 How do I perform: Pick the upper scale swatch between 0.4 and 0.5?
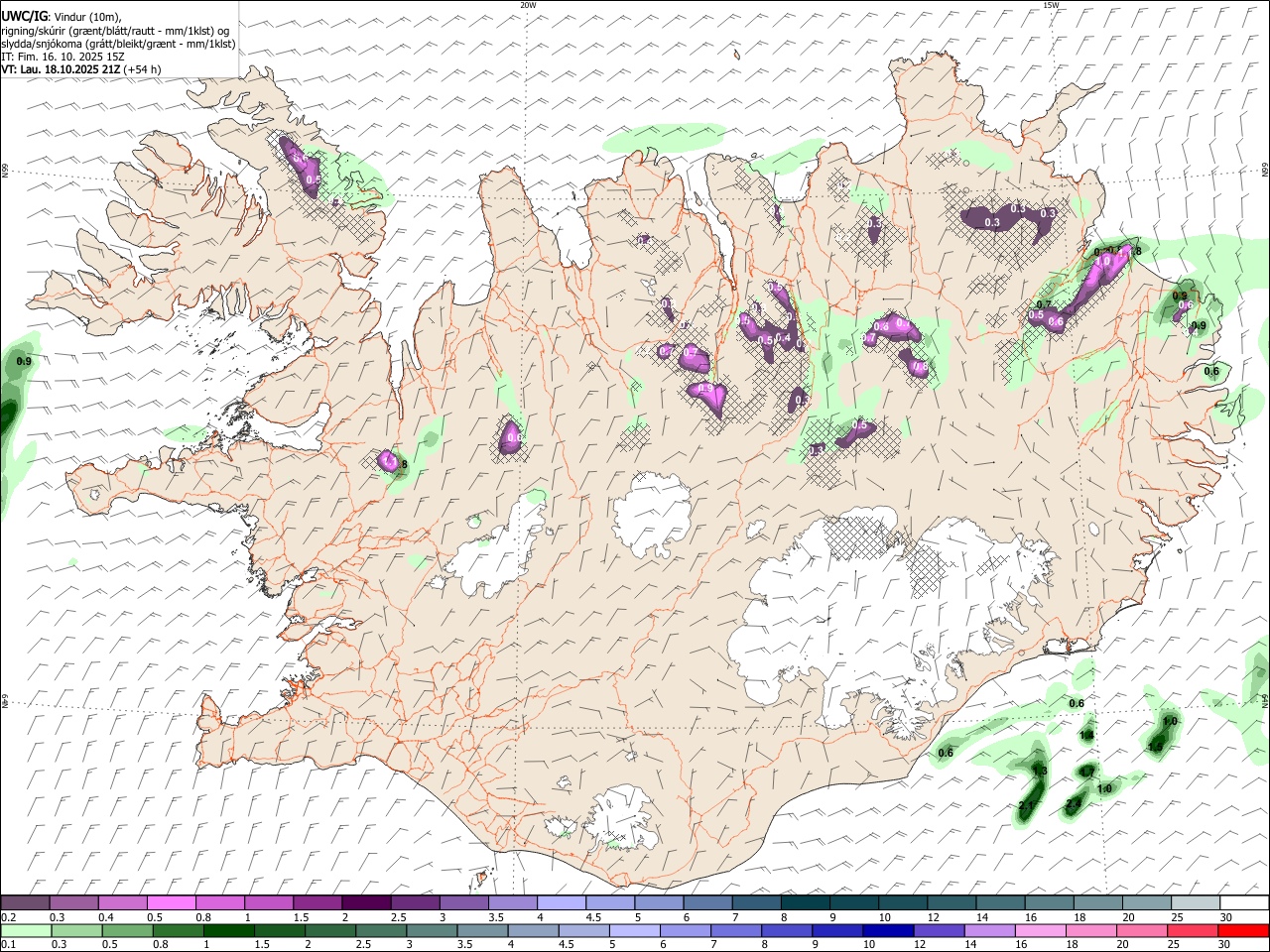pyautogui.click(x=122, y=902)
